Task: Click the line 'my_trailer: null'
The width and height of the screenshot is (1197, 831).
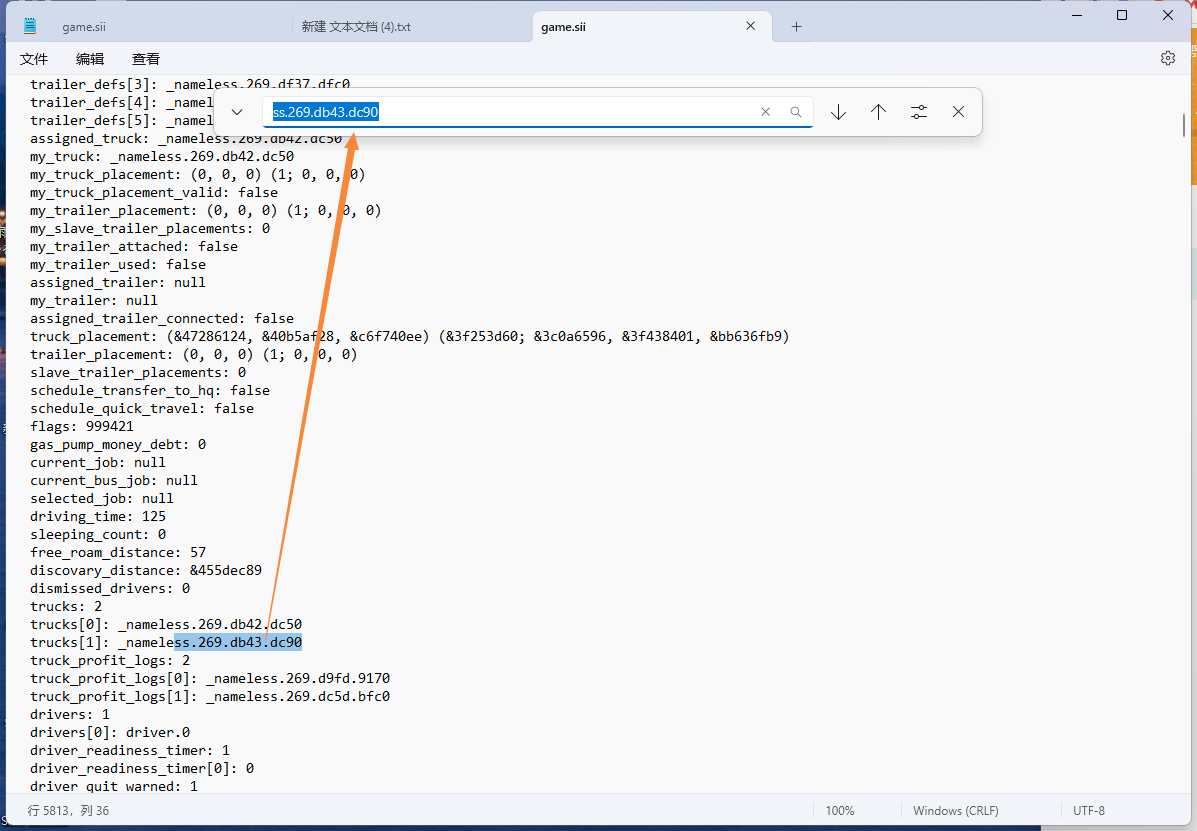Action: coord(94,301)
